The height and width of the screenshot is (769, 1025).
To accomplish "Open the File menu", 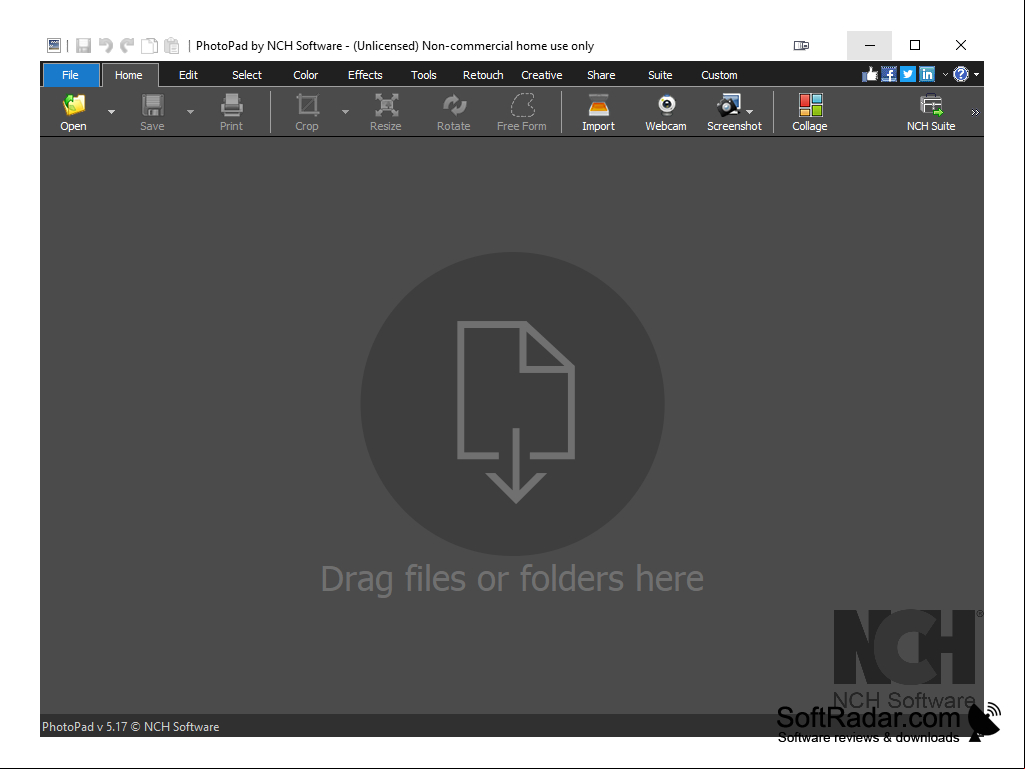I will 71,75.
